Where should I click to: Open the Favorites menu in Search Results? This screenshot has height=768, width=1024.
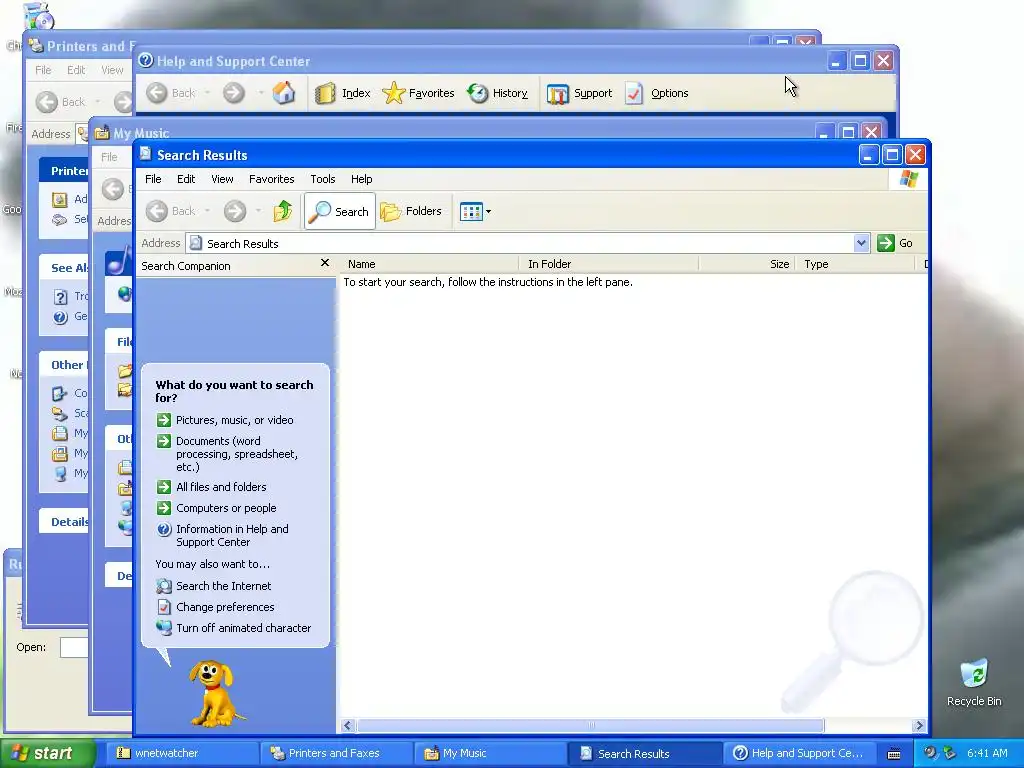pos(271,179)
